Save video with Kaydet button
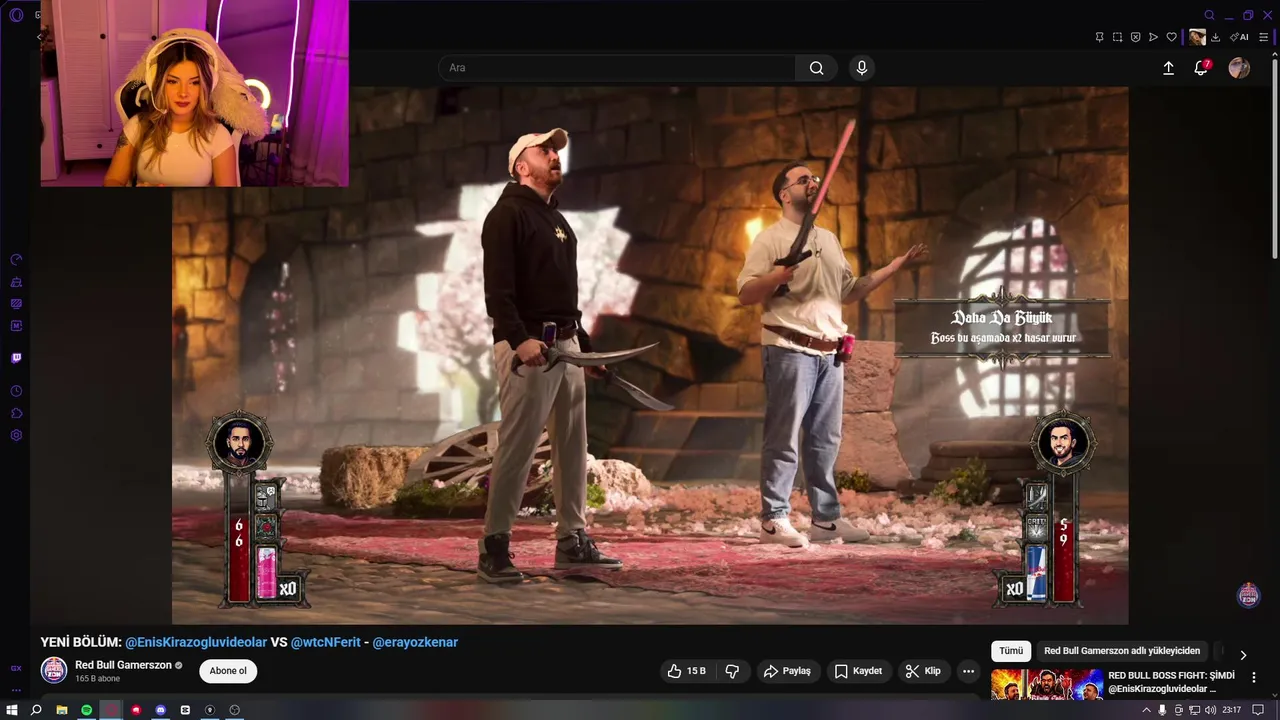Screen dimensions: 1280x720 858,671
